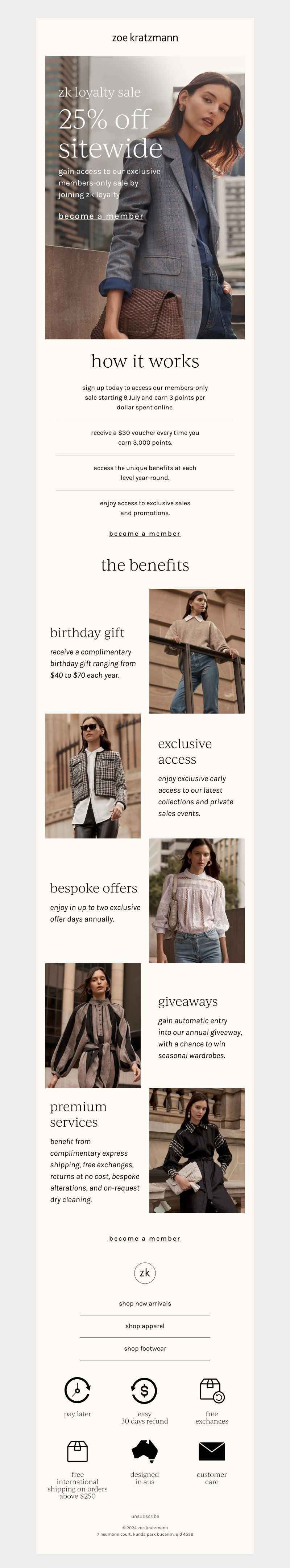Open the birthday gift beige sweater photo
Image resolution: width=290 pixels, height=1568 pixels.
(x=197, y=651)
